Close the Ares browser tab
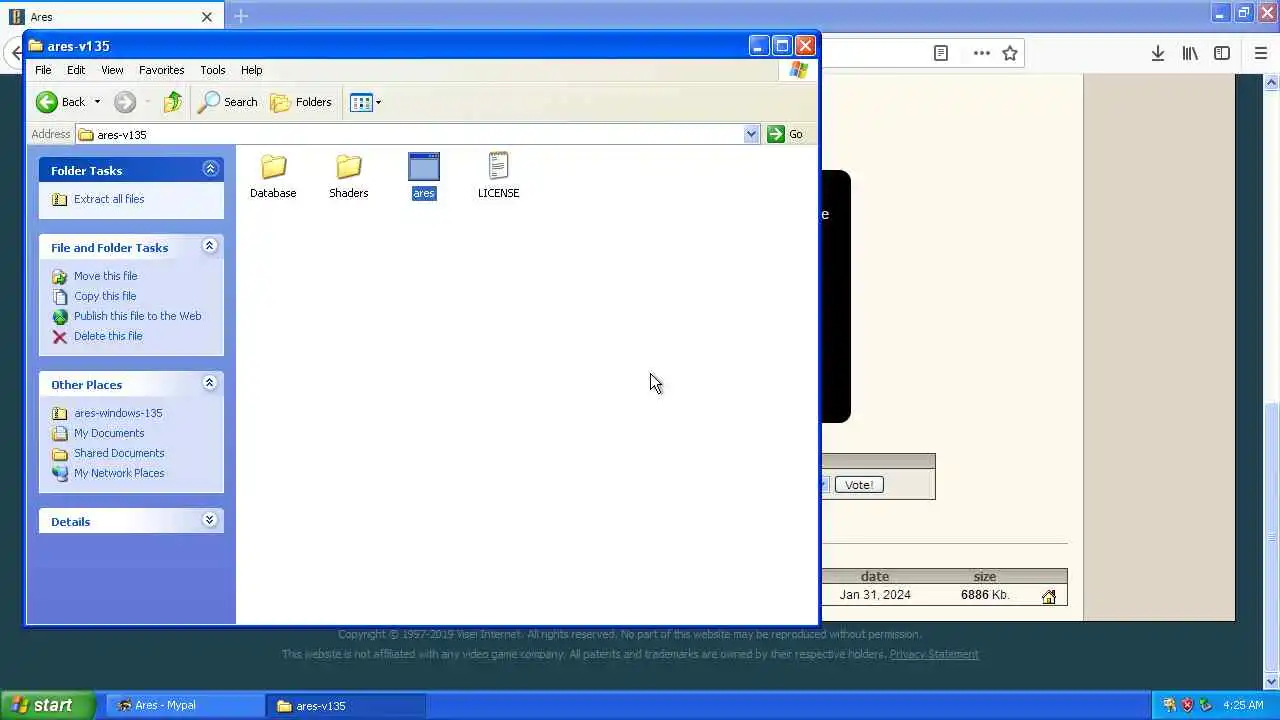This screenshot has width=1280, height=720. pos(207,17)
